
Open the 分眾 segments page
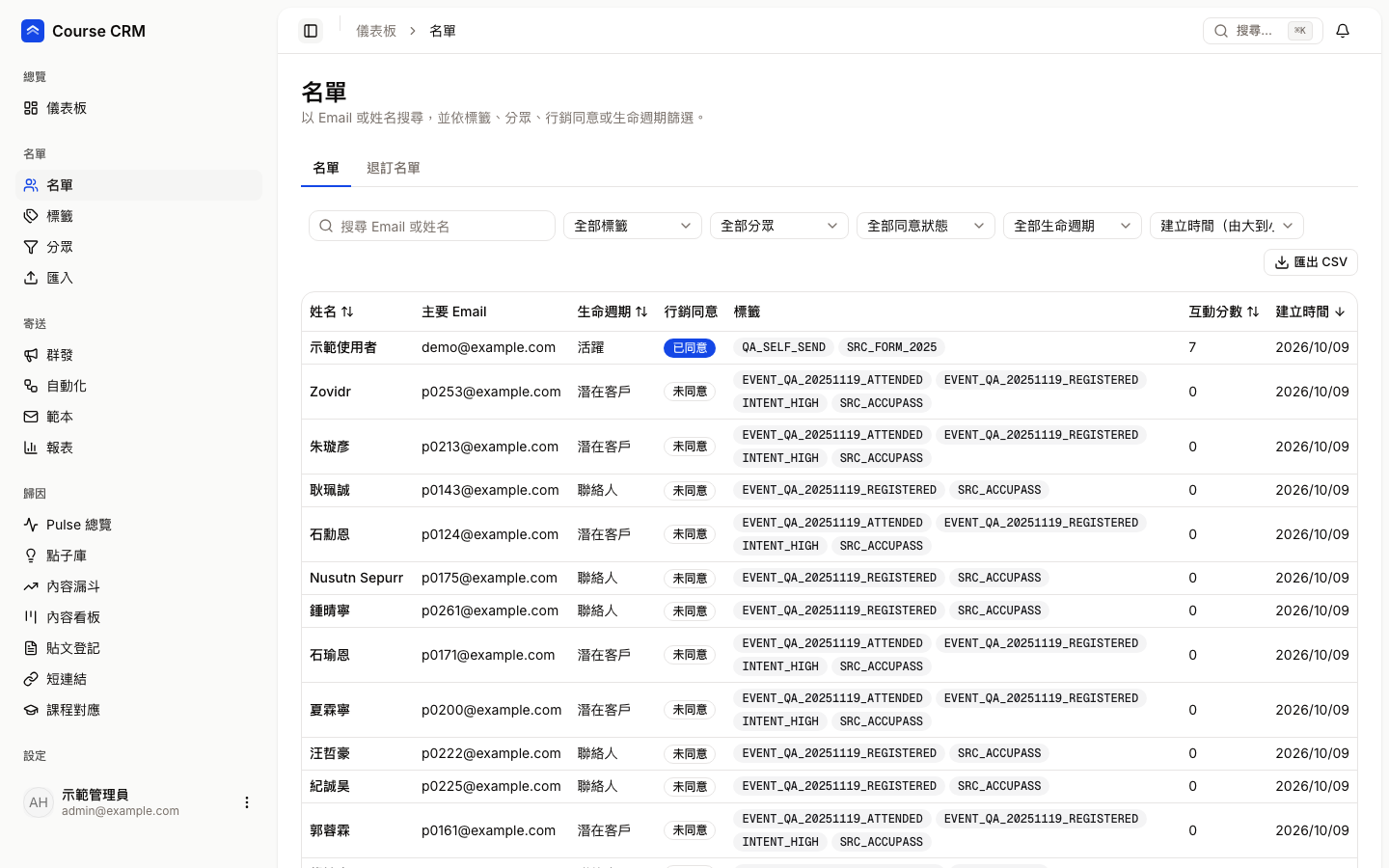139,247
